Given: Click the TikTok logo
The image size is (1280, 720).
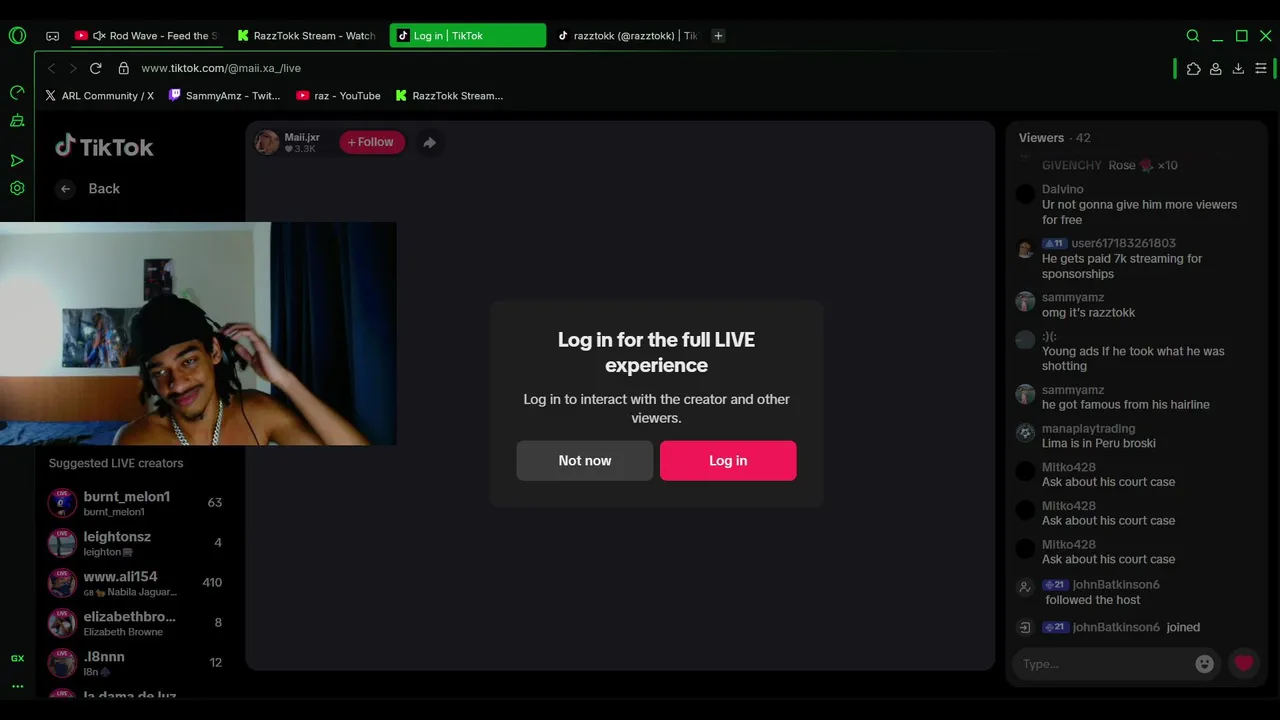Looking at the screenshot, I should (104, 147).
